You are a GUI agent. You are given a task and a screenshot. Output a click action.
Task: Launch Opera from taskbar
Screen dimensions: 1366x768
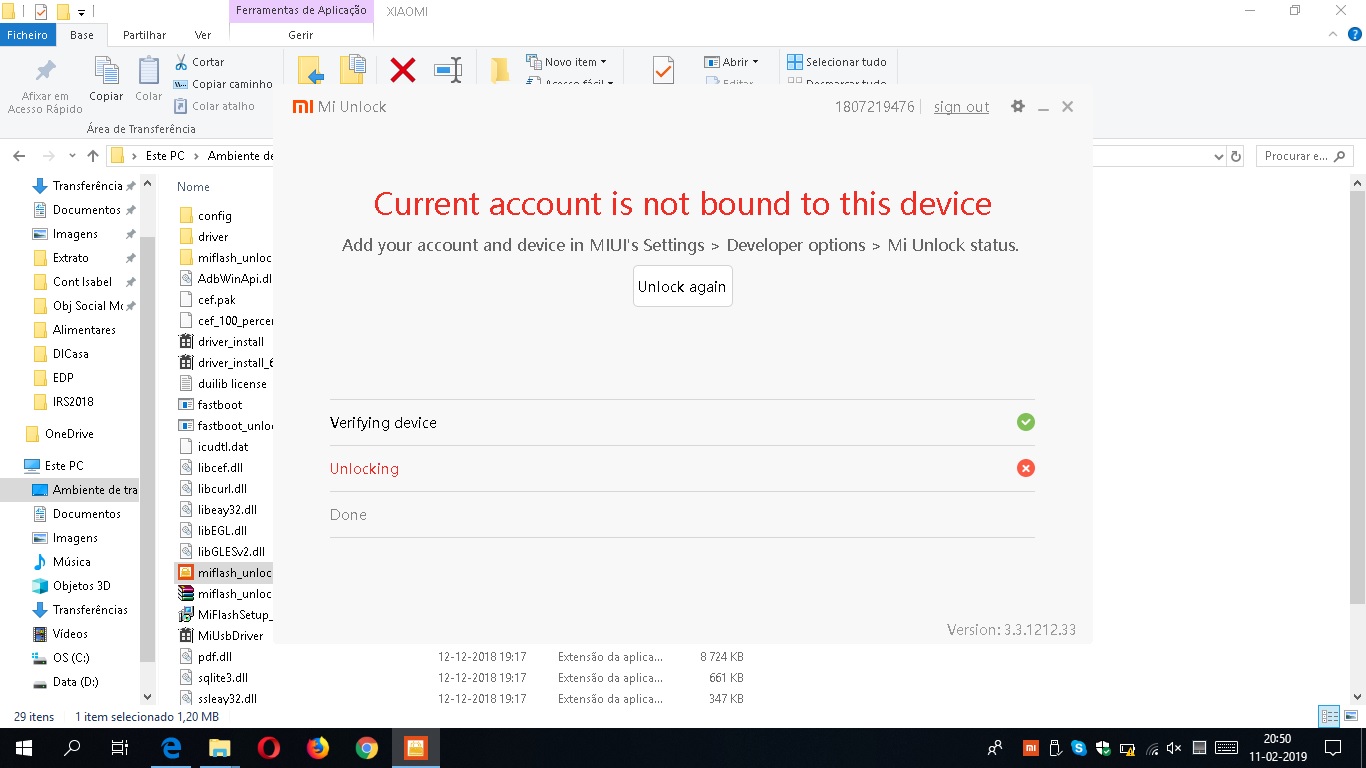(x=268, y=748)
